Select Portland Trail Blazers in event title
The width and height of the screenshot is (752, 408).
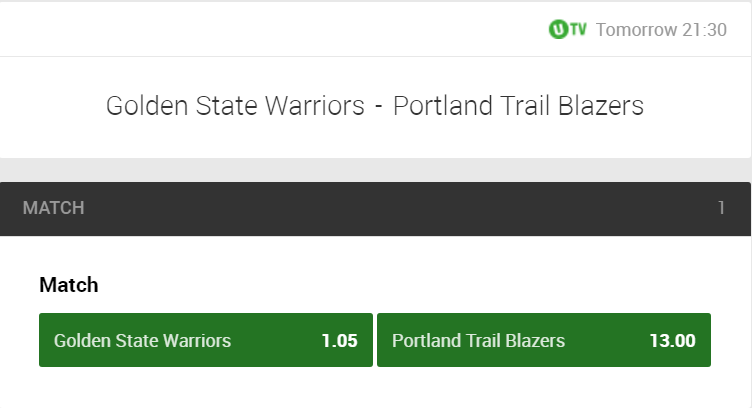[518, 106]
